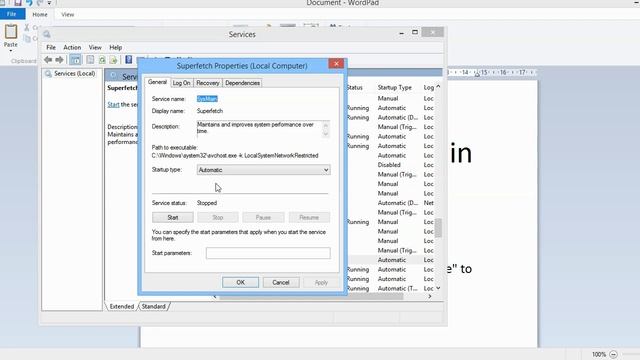Switch to the Recovery tab
Image resolution: width=640 pixels, height=360 pixels.
coord(208,83)
